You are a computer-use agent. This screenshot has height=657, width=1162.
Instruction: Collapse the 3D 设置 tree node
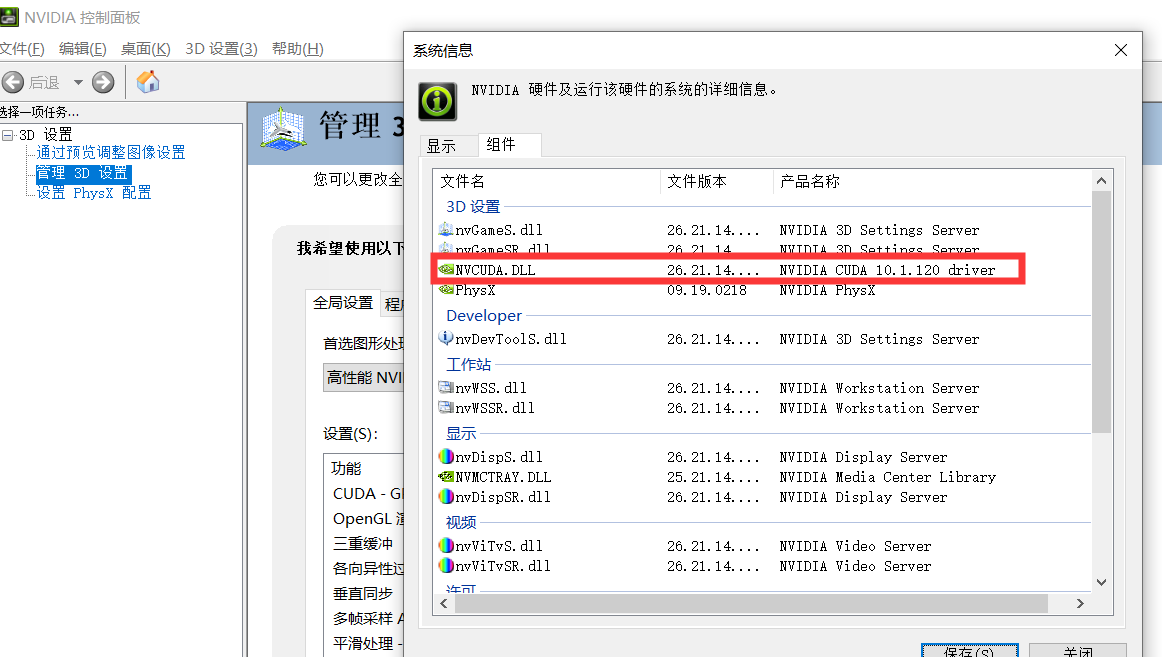pos(8,133)
